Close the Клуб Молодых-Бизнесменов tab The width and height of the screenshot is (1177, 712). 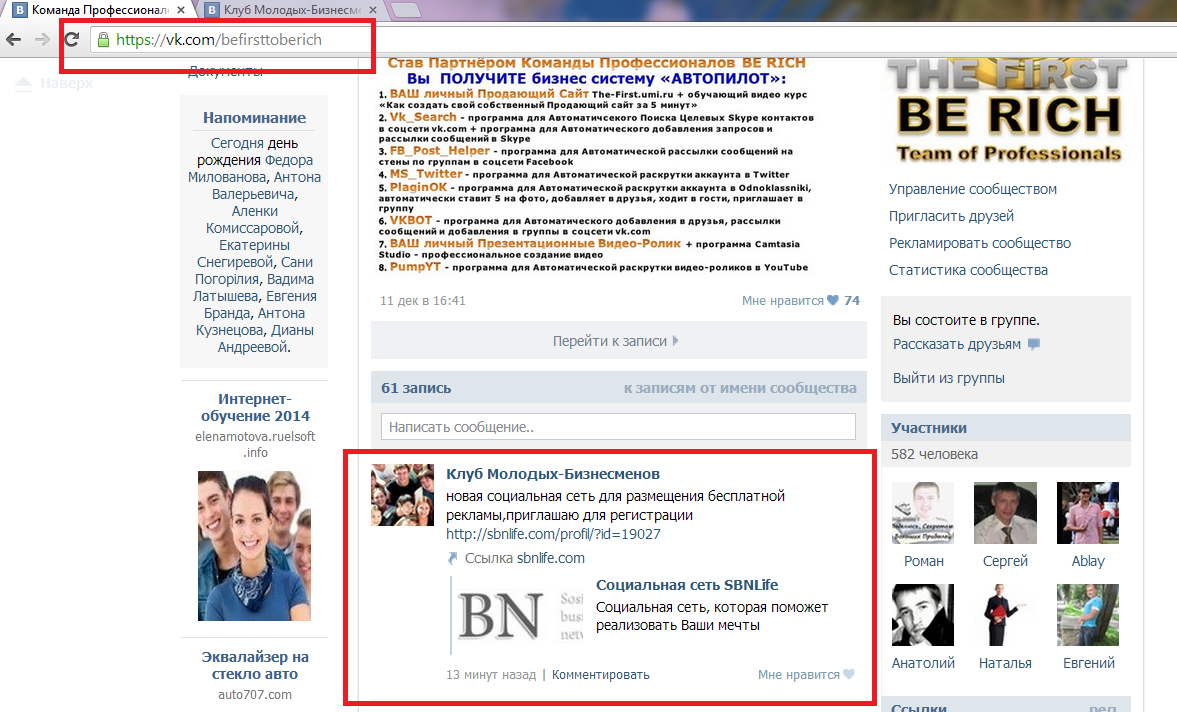[374, 10]
